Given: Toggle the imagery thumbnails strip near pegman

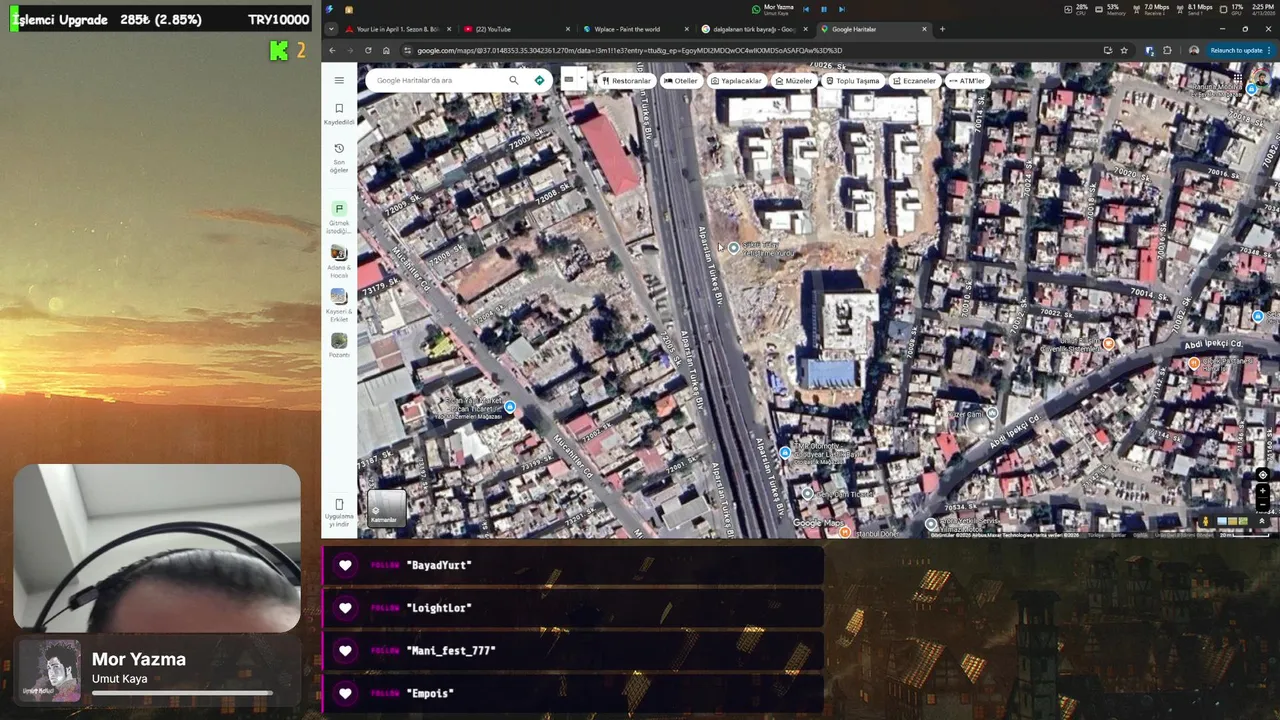Looking at the screenshot, I should pos(1233,521).
